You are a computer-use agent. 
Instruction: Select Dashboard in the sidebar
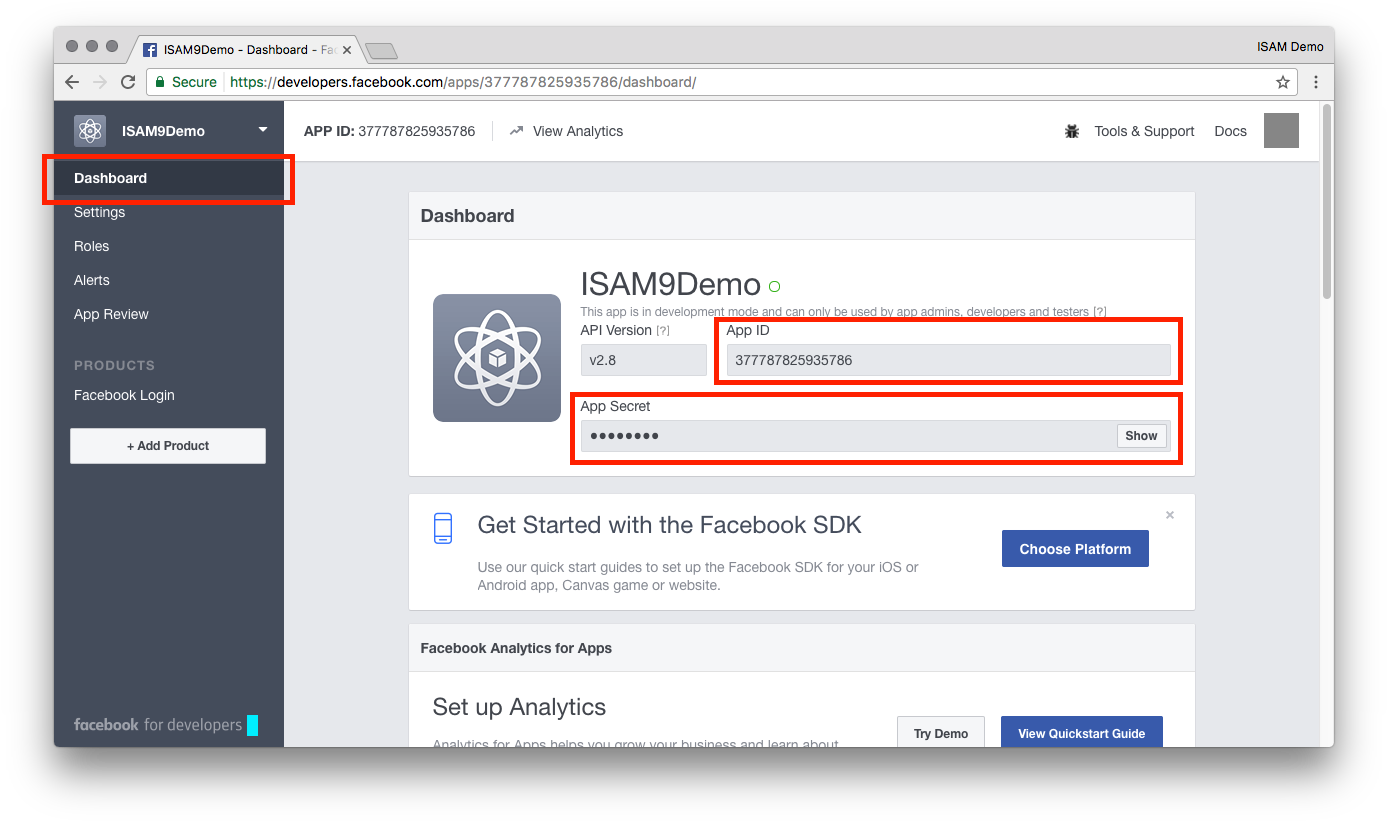pyautogui.click(x=169, y=178)
